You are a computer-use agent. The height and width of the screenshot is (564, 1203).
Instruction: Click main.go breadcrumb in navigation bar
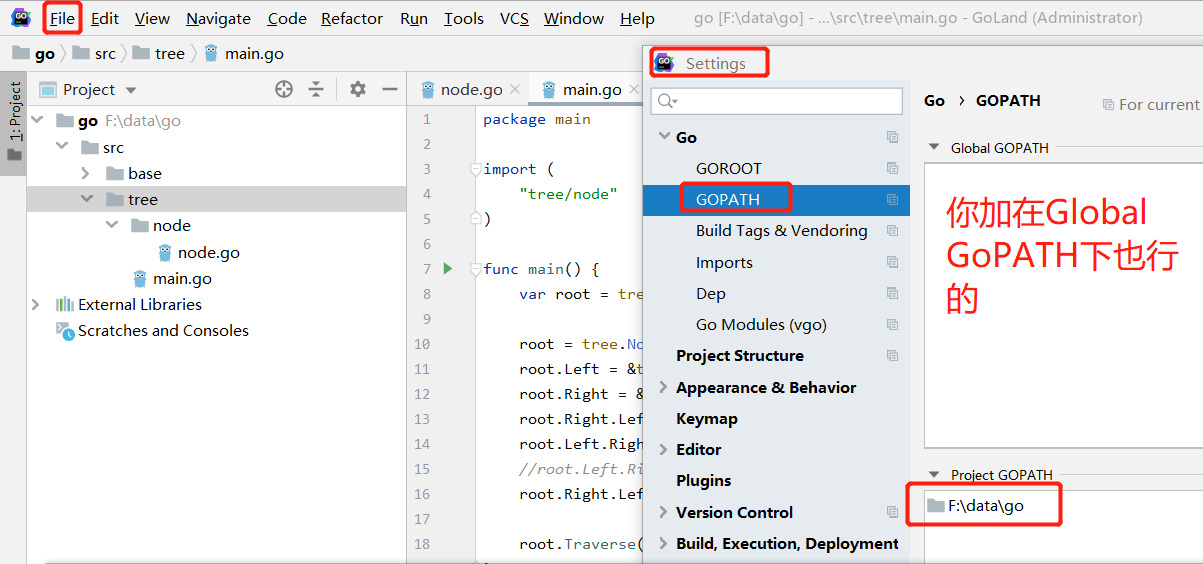coord(244,53)
